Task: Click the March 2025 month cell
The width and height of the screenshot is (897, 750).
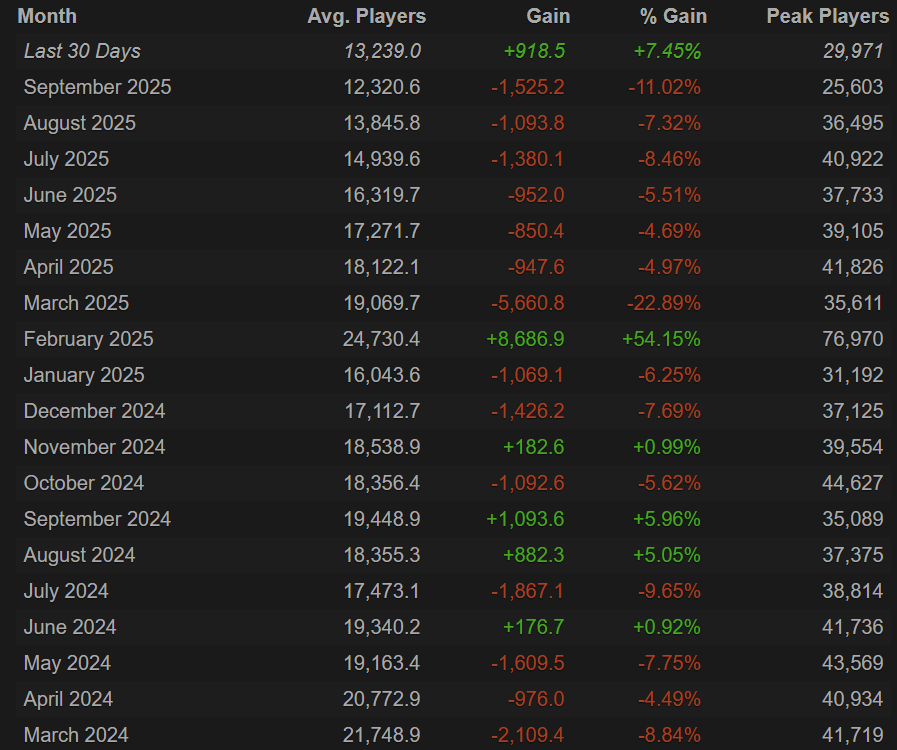Action: coord(76,303)
